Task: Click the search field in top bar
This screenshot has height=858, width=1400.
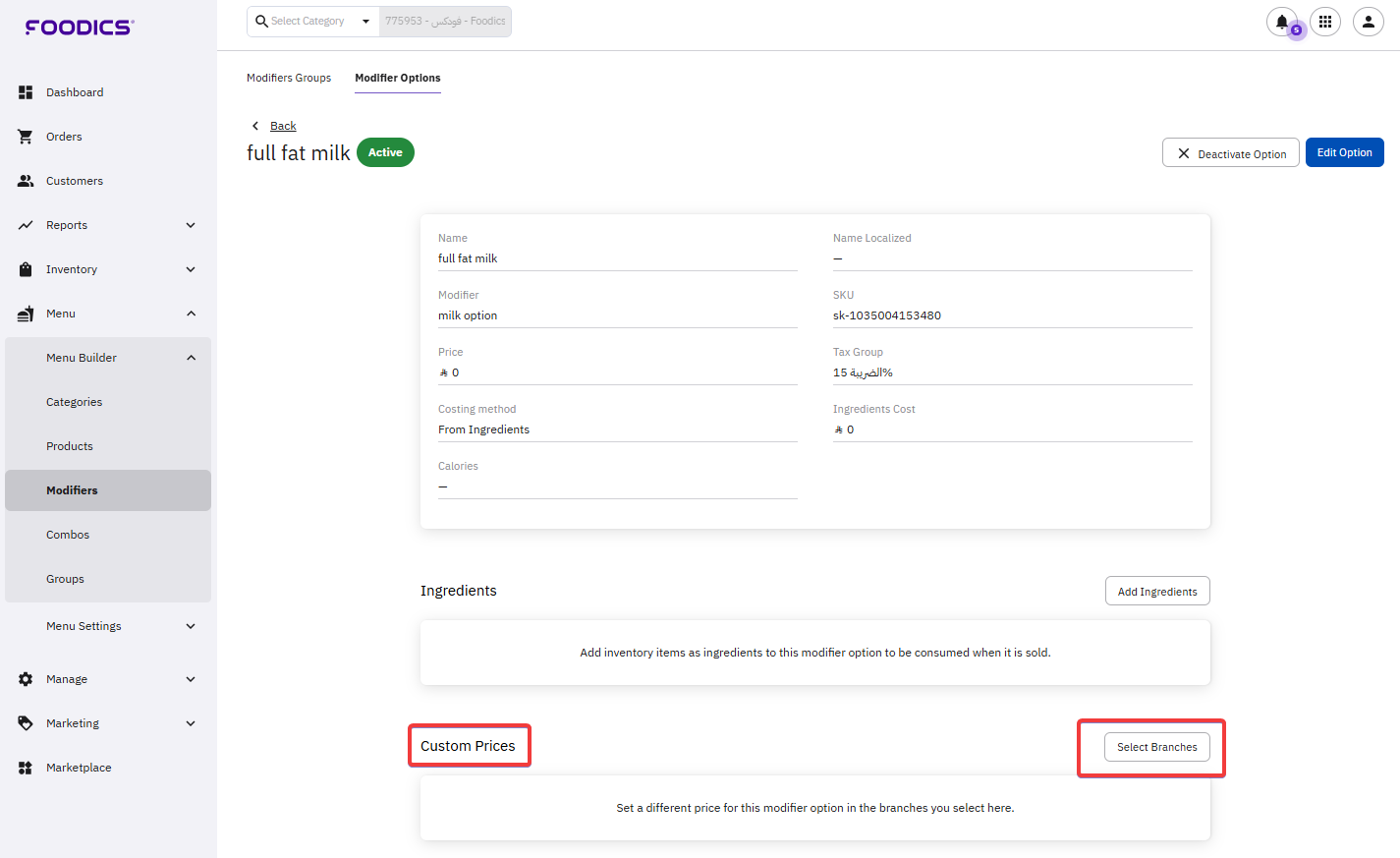Action: [x=445, y=22]
